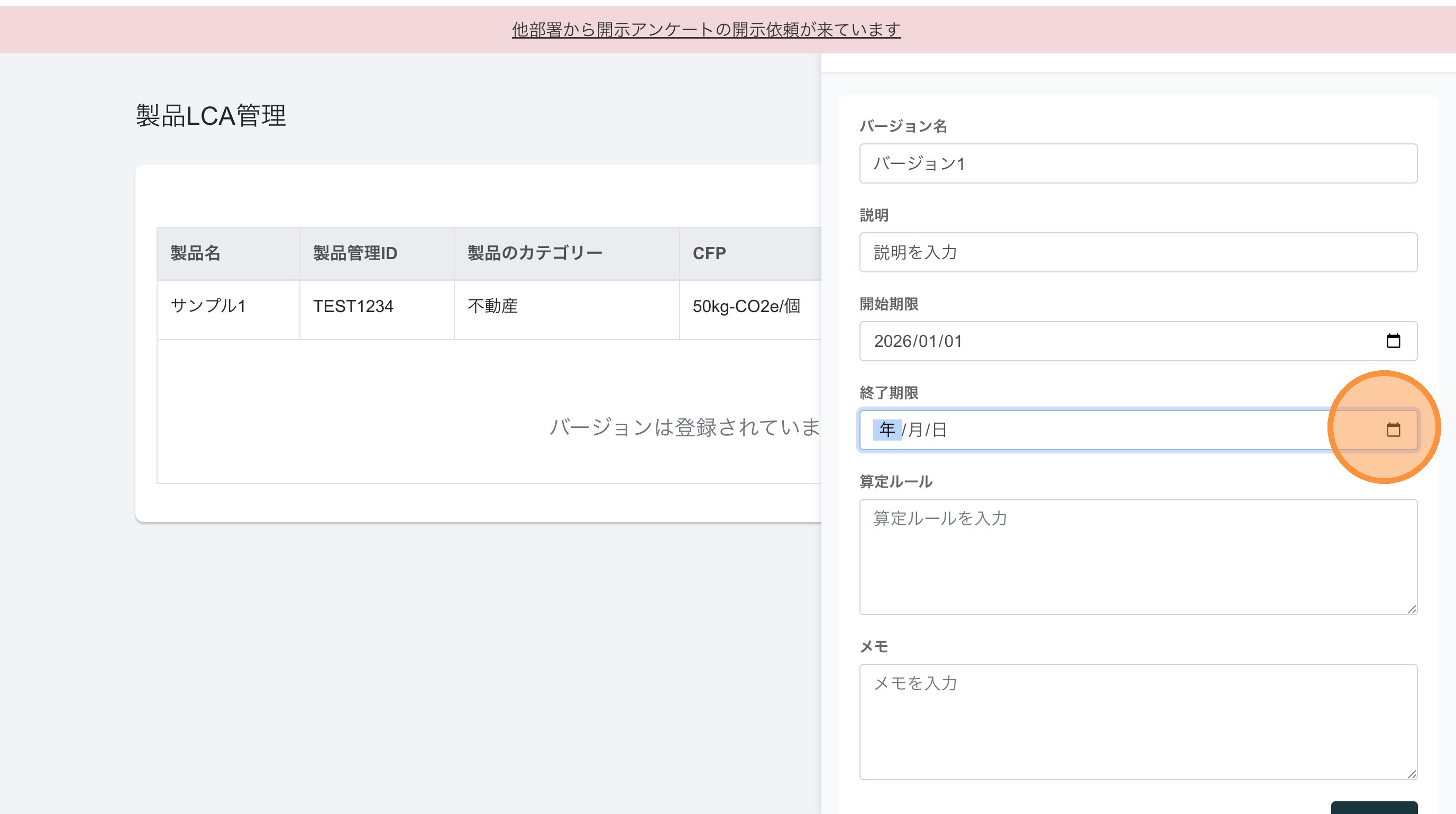Select the 月 segment in 終了期限
1456x814 pixels.
pos(915,429)
